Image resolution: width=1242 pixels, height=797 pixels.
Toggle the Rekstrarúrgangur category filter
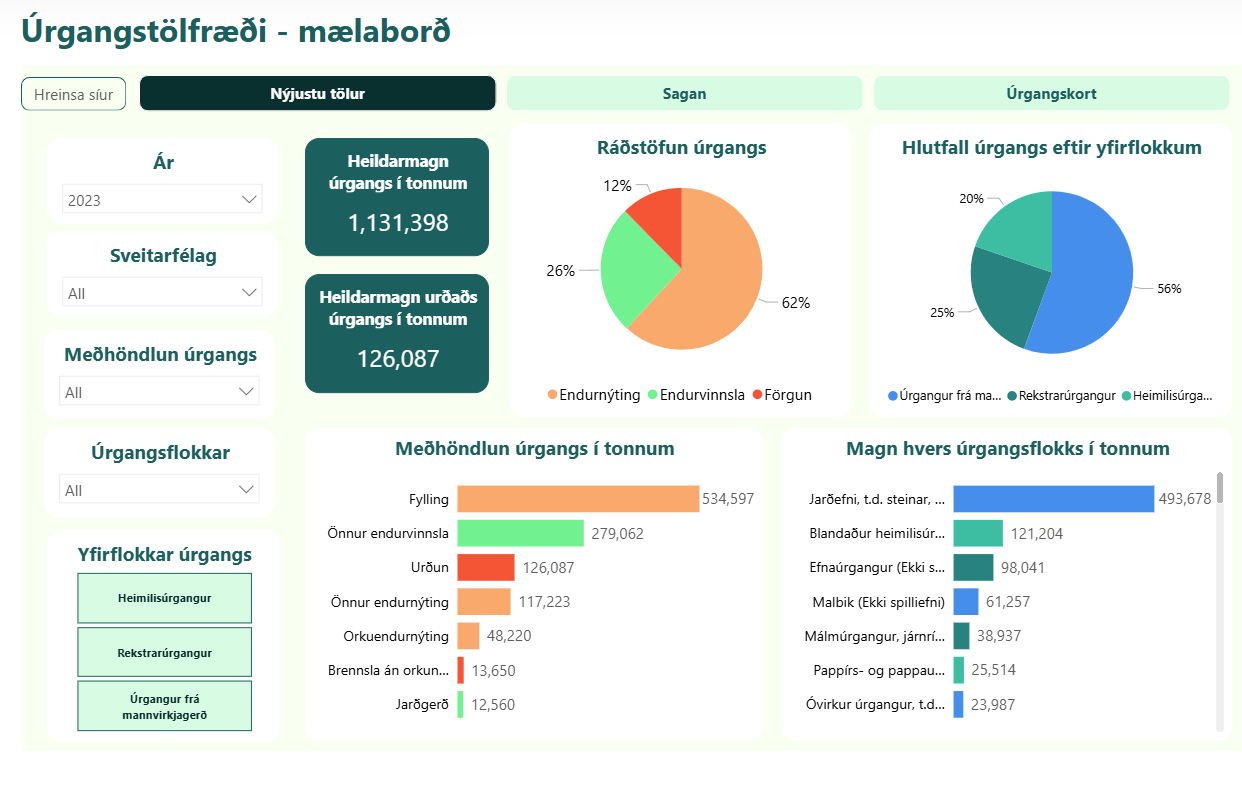pos(164,653)
